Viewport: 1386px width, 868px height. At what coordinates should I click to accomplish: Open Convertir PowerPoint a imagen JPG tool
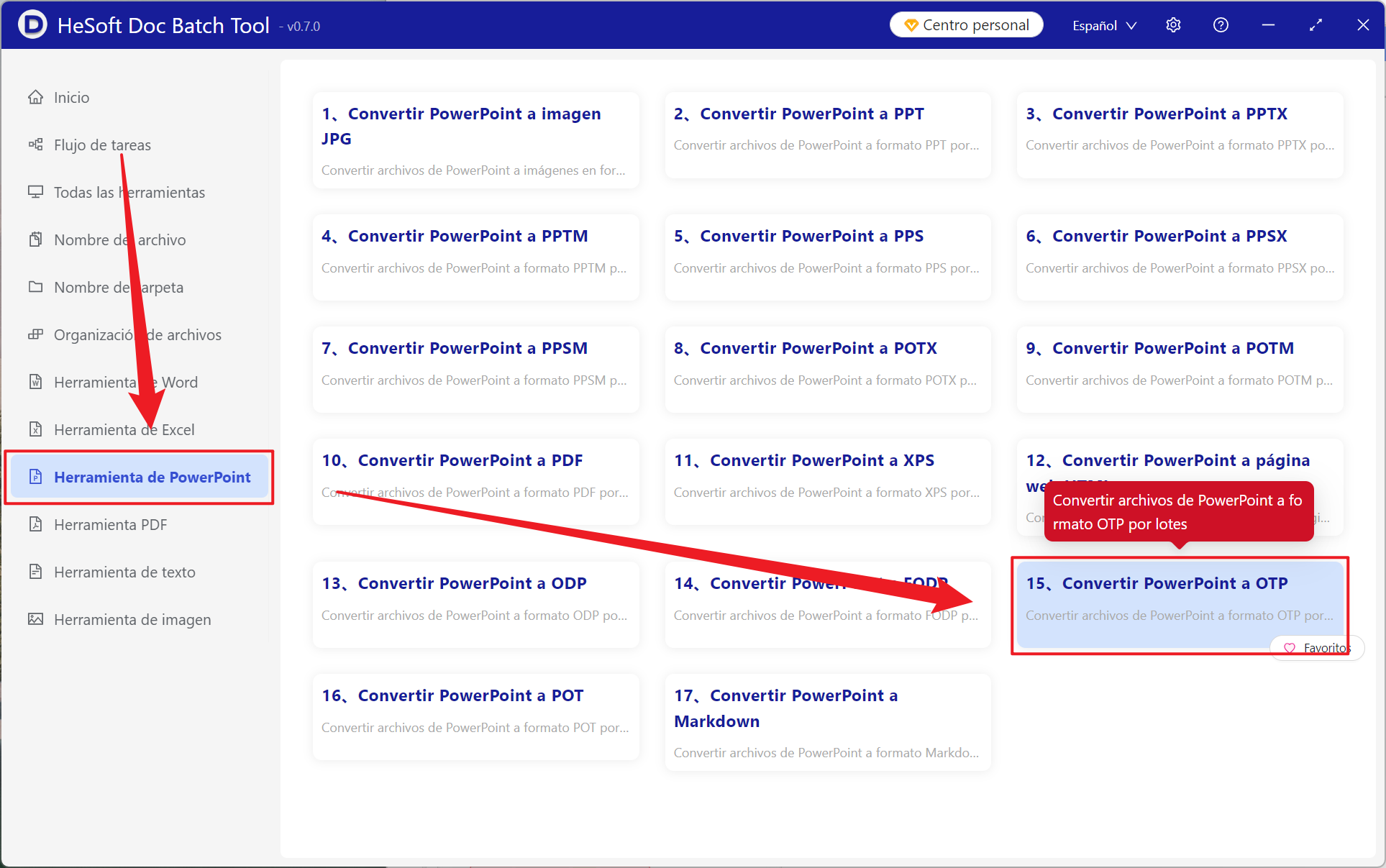(x=475, y=140)
